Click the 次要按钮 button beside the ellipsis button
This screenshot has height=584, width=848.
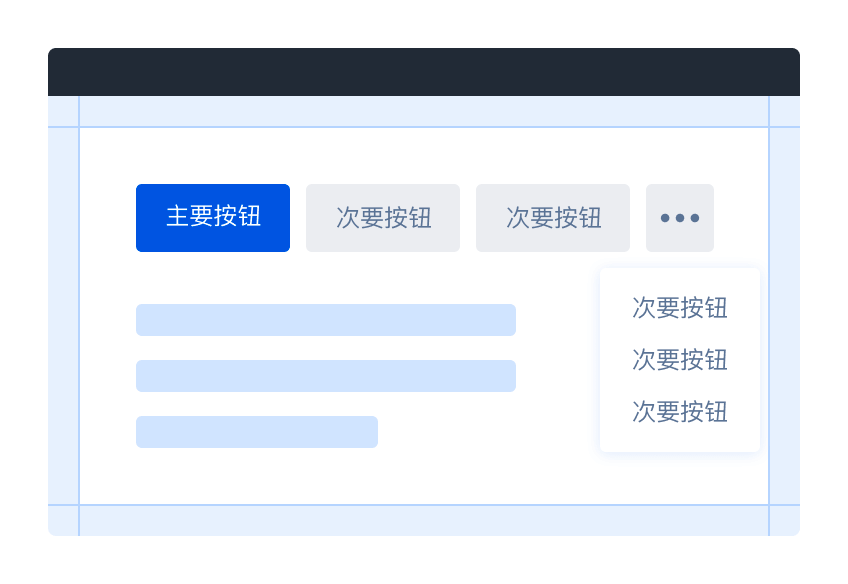[553, 218]
